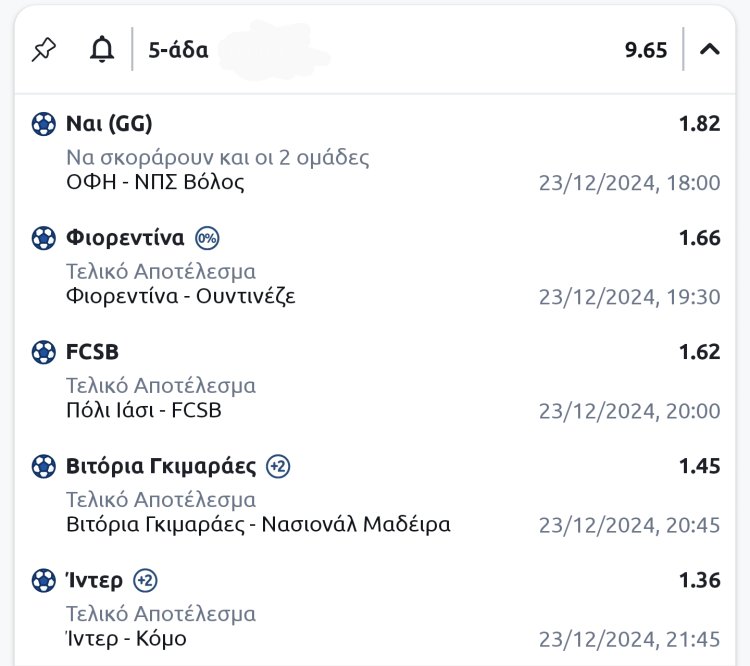Image resolution: width=750 pixels, height=666 pixels.
Task: Tap the 0% badge next to Φιορεντίνα
Action: 207,238
